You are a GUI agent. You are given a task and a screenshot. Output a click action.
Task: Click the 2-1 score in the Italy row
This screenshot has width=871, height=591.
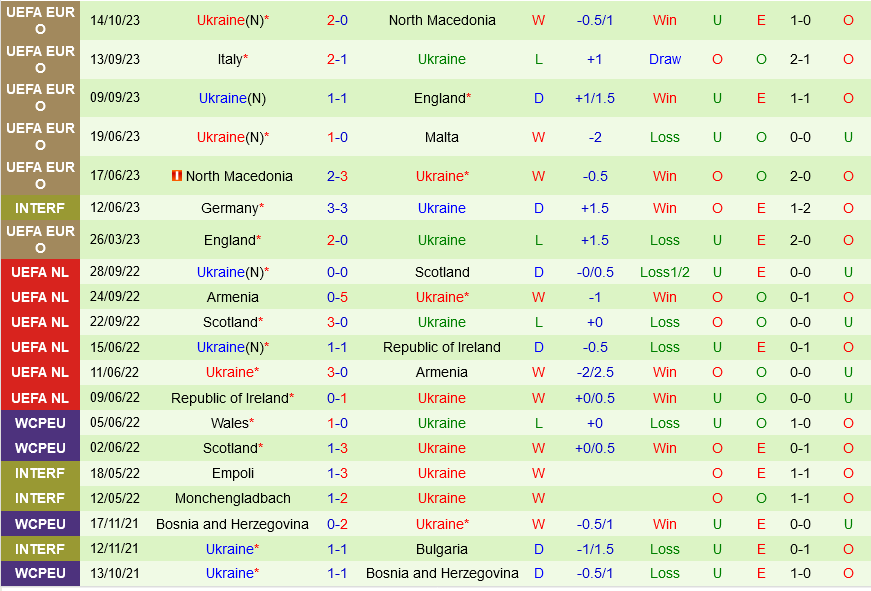[x=337, y=59]
